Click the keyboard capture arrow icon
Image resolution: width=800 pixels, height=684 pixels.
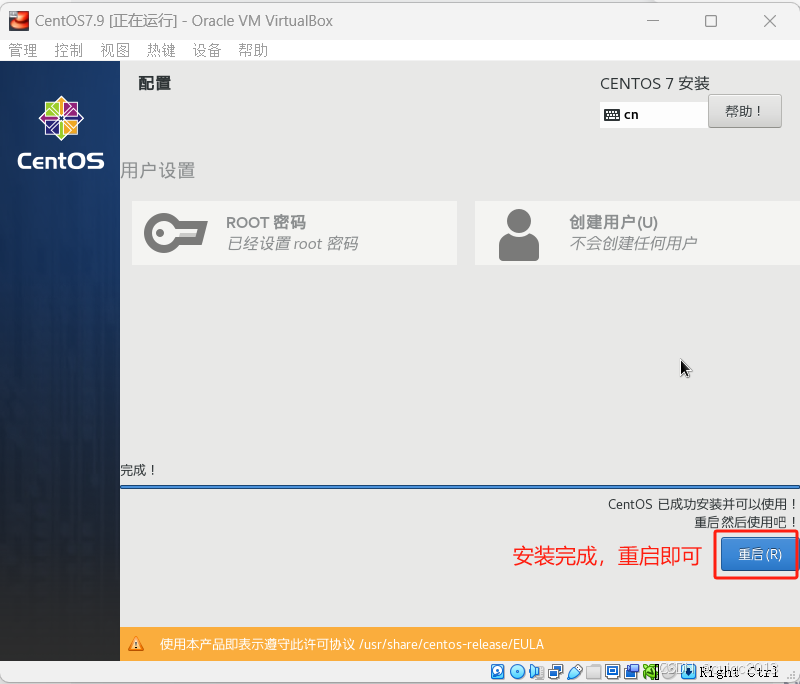[688, 671]
